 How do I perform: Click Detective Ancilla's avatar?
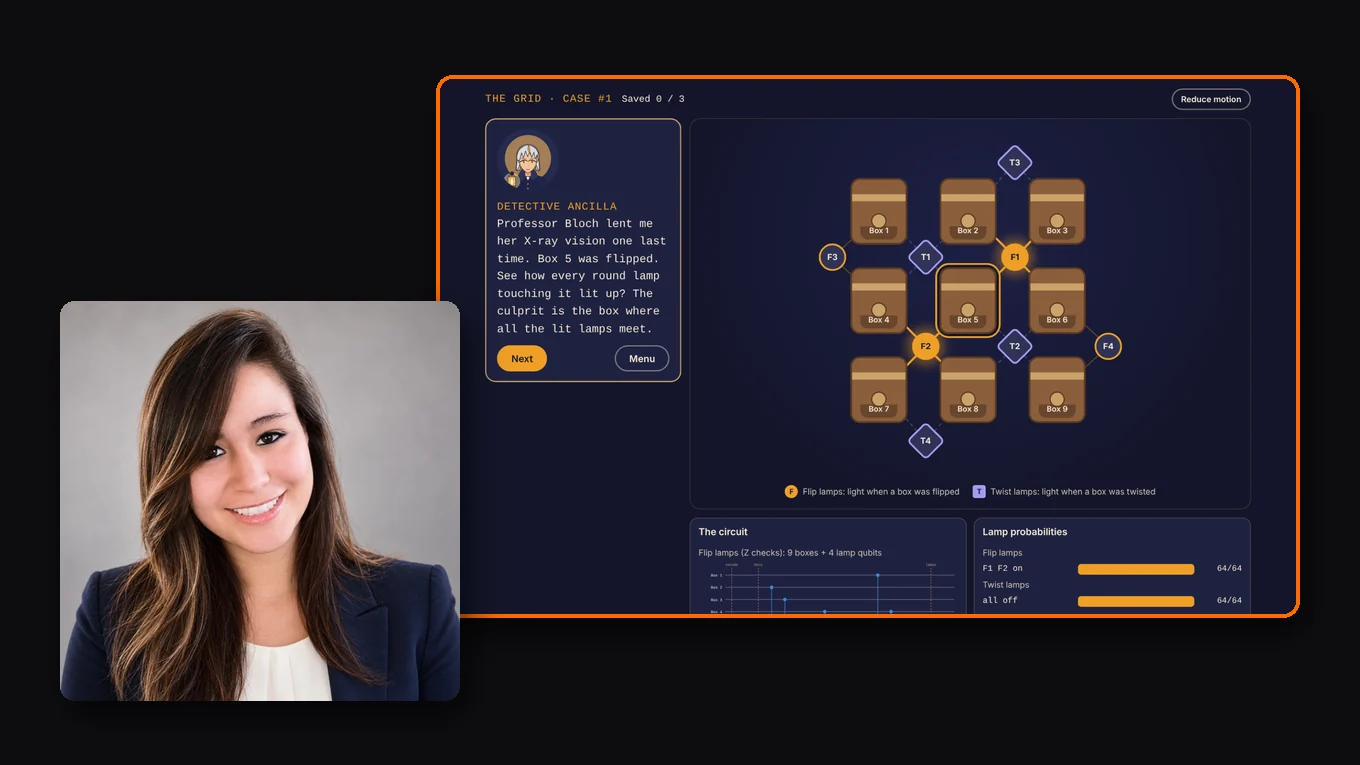pyautogui.click(x=527, y=161)
